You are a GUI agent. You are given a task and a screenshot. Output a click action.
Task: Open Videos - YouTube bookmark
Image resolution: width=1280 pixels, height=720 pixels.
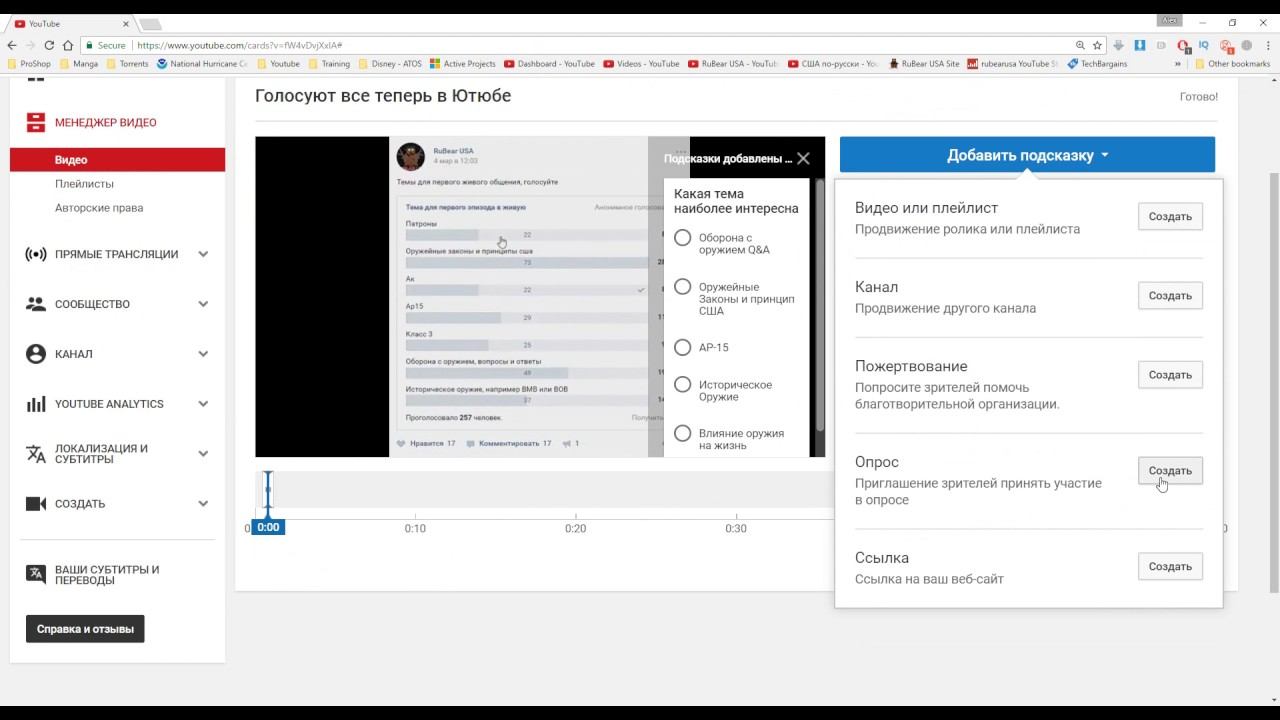coord(641,63)
